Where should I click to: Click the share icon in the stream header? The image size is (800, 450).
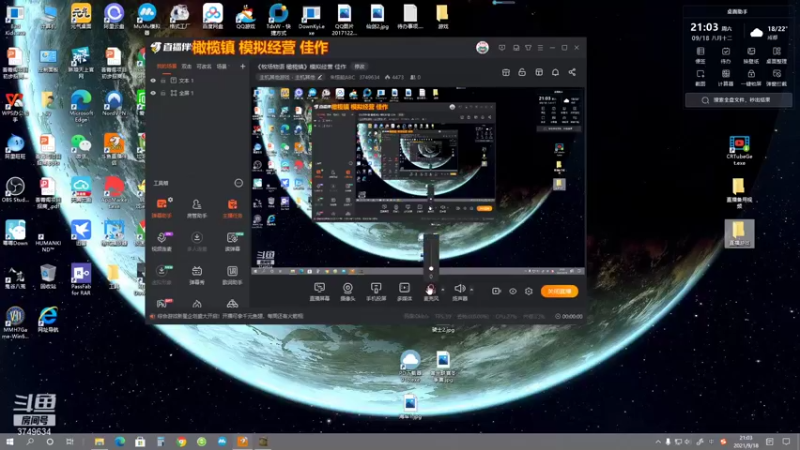(572, 72)
